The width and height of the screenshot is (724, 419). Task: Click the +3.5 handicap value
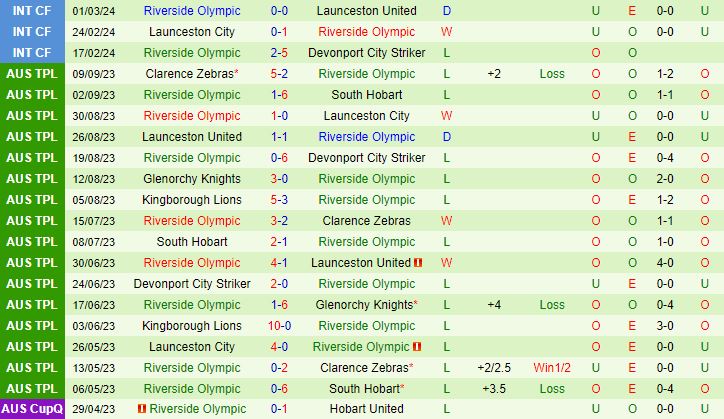494,389
